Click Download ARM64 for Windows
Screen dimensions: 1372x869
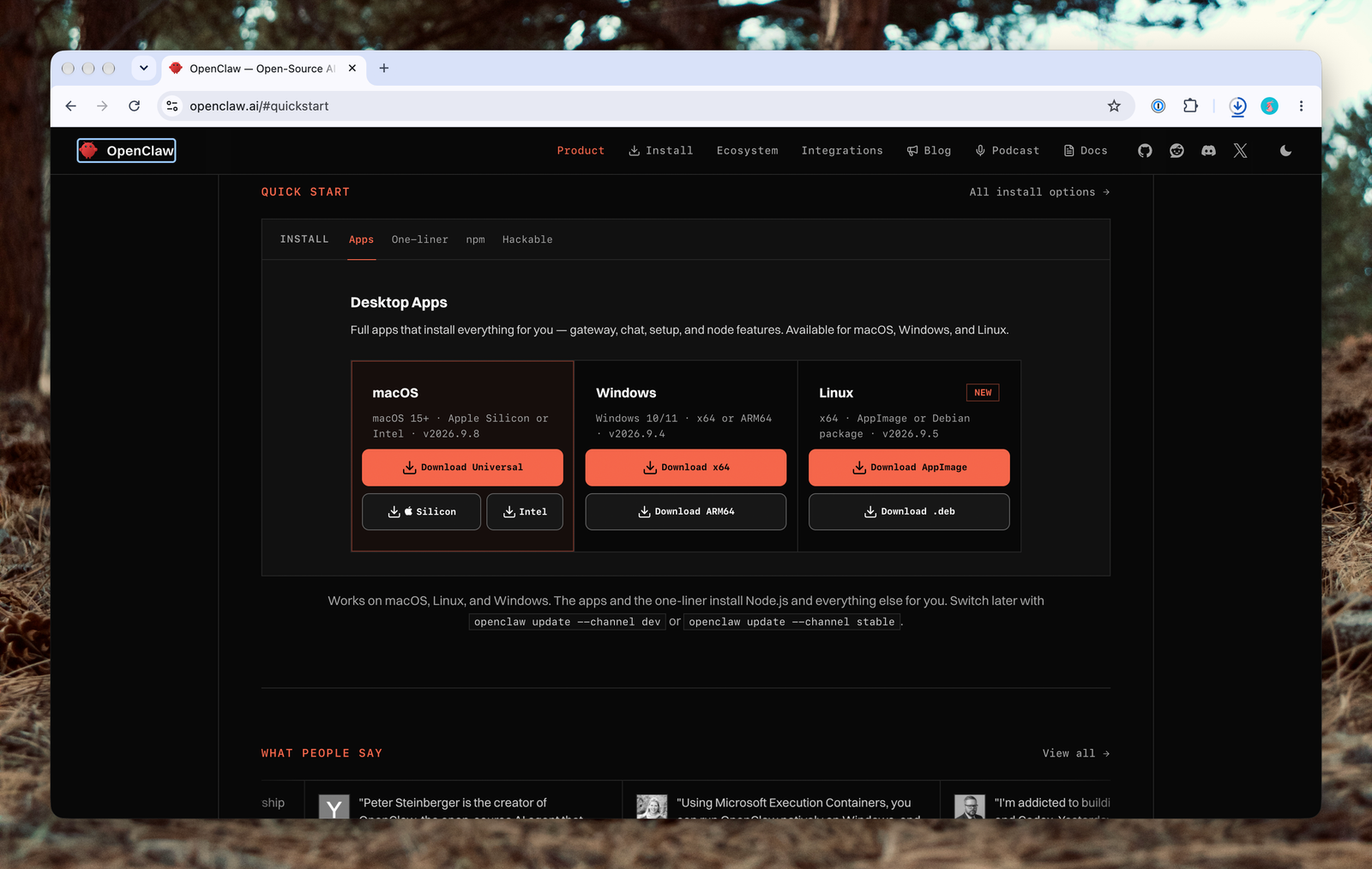click(x=686, y=512)
